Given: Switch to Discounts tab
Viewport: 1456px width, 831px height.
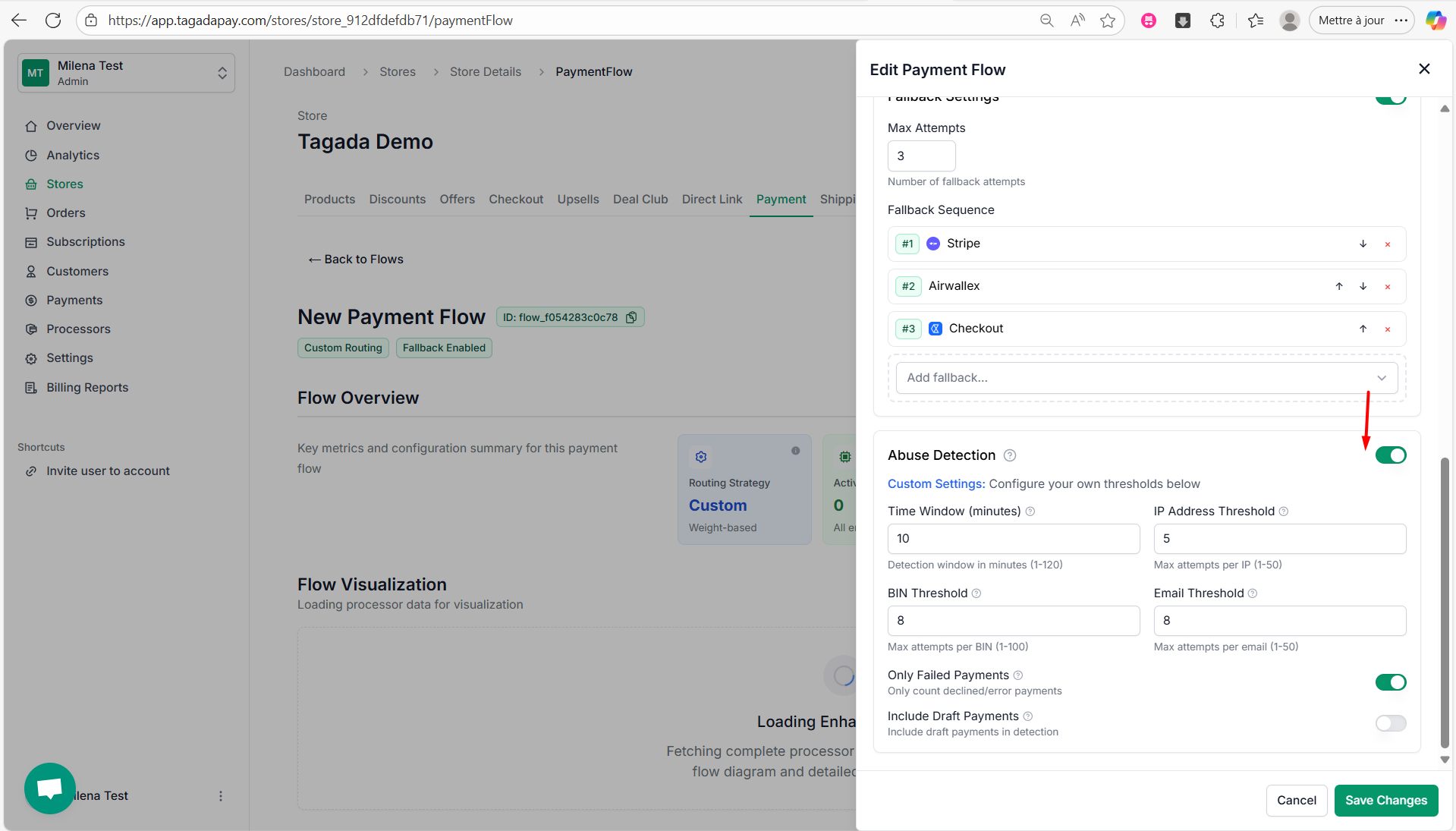Looking at the screenshot, I should tap(398, 200).
